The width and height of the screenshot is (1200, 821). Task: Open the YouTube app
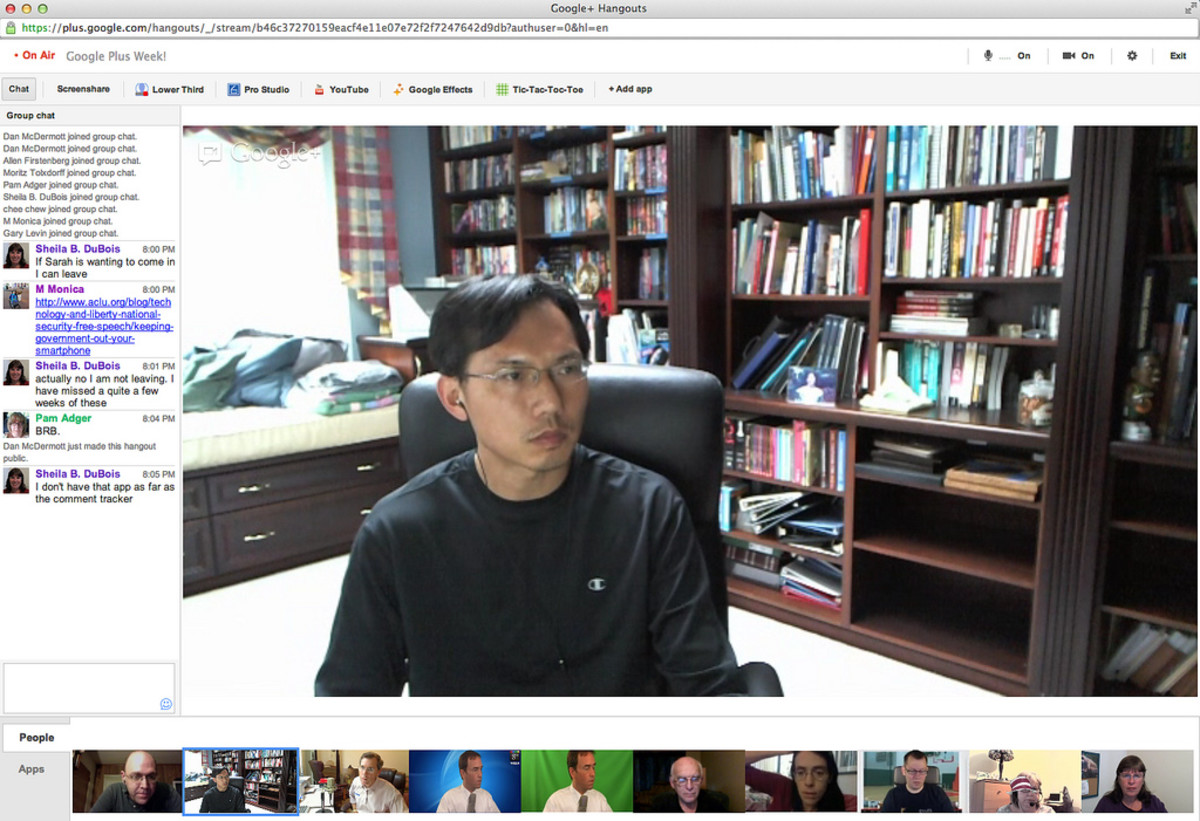(x=341, y=90)
